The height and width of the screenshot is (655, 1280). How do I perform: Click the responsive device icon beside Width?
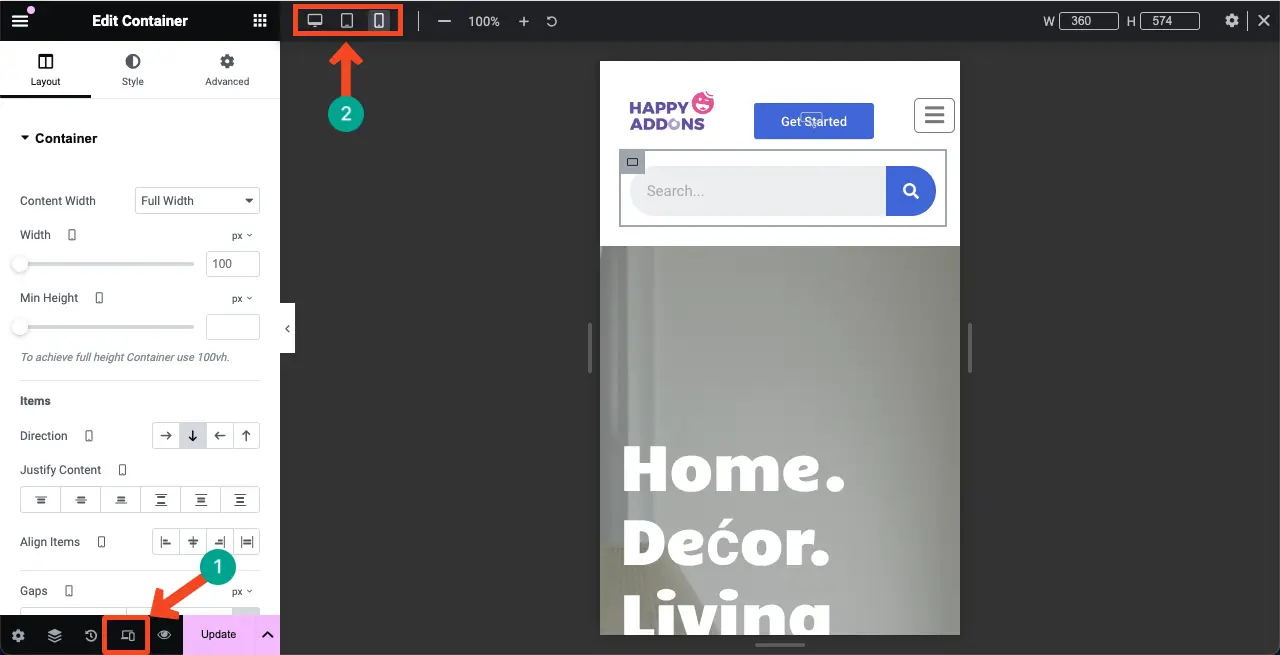tap(72, 235)
